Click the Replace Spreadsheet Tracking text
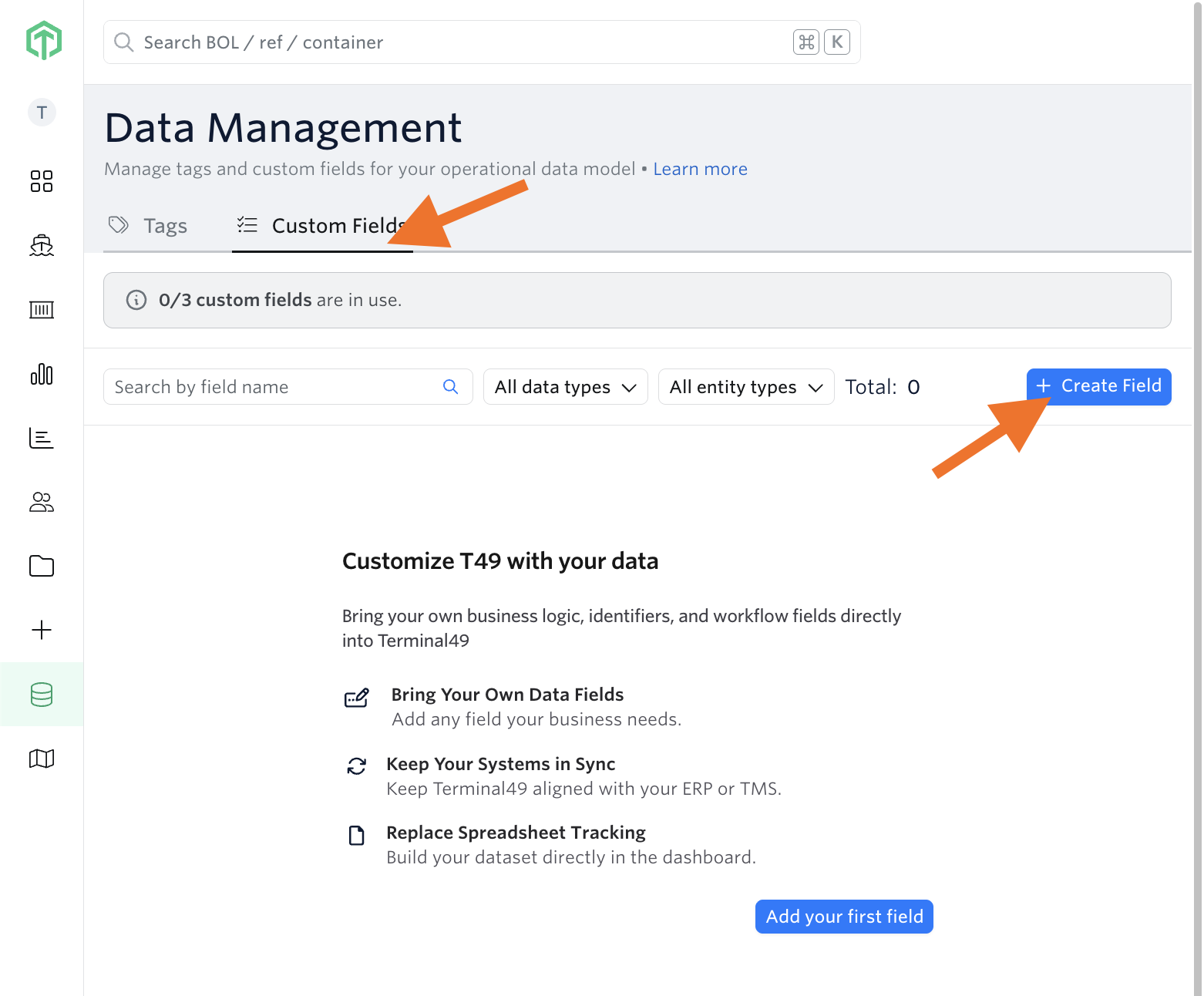Viewport: 1204px width, 996px height. click(516, 833)
